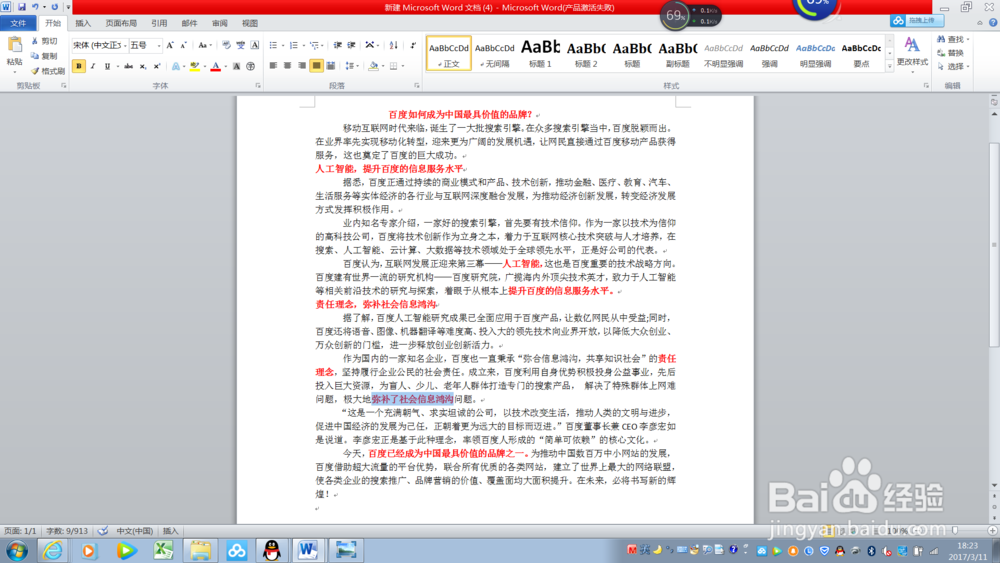
Task: Open the borders dropdown arrow
Action: click(403, 66)
